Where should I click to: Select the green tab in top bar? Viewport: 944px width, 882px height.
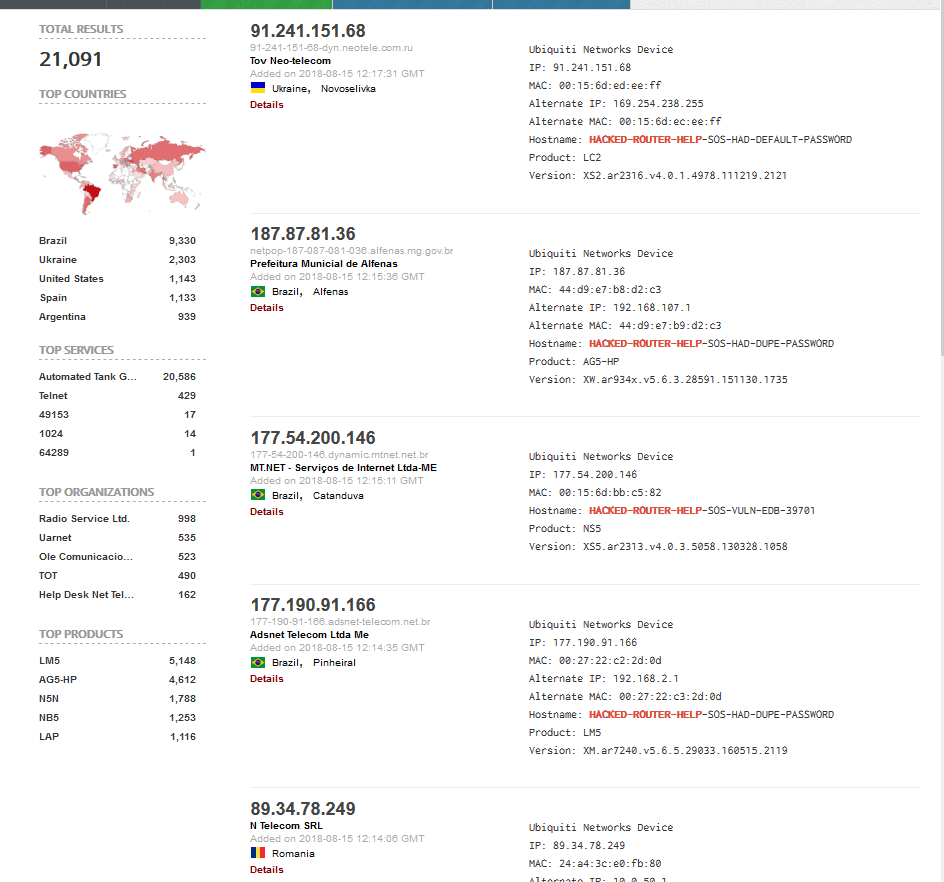click(266, 4)
